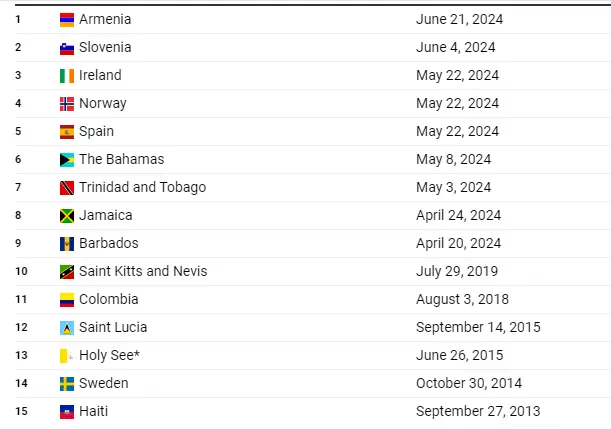Click the date June 21, 2024
611x429 pixels.
[459, 19]
